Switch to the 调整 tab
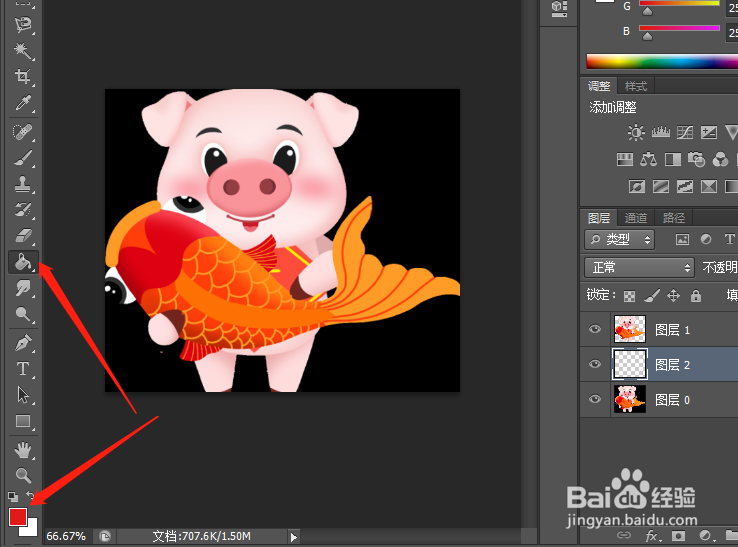 click(x=599, y=86)
